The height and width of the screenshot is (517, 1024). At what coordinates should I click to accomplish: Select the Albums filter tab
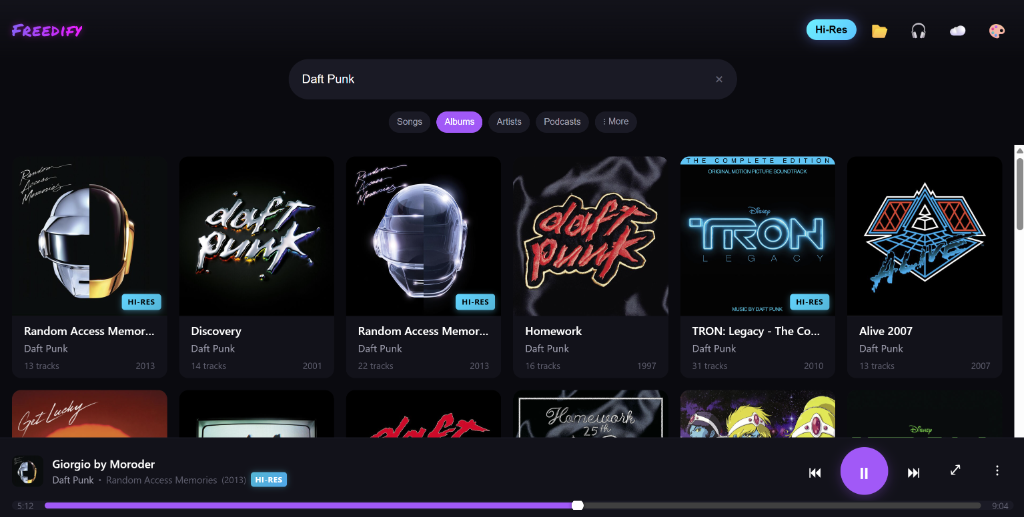459,122
